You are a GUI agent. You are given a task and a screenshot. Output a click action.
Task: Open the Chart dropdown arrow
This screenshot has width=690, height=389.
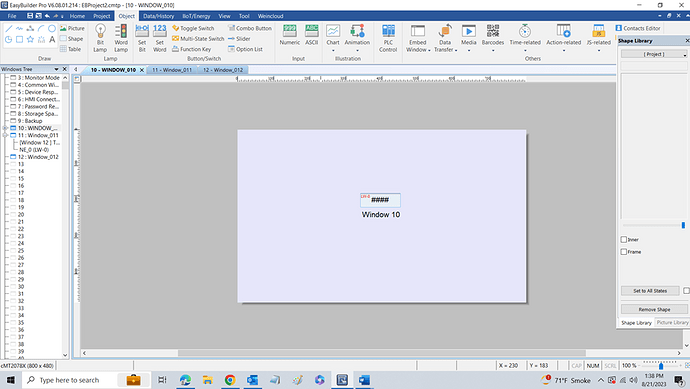tap(333, 51)
